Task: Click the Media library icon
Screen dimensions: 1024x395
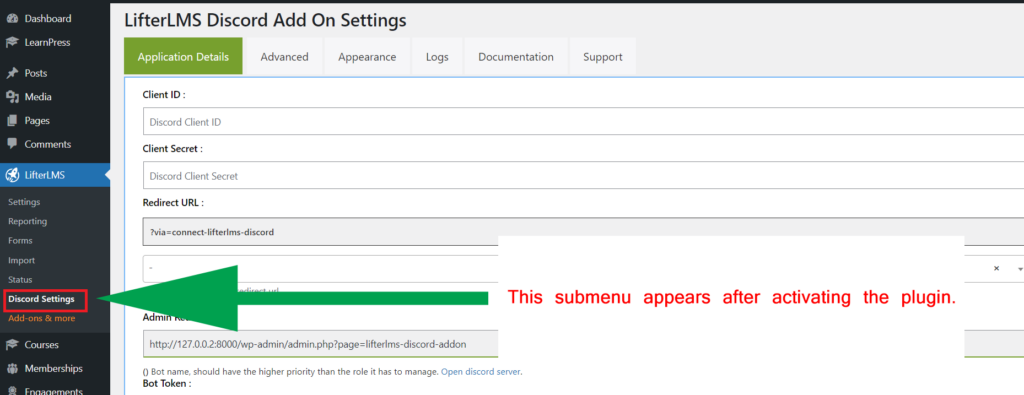Action: (x=12, y=97)
